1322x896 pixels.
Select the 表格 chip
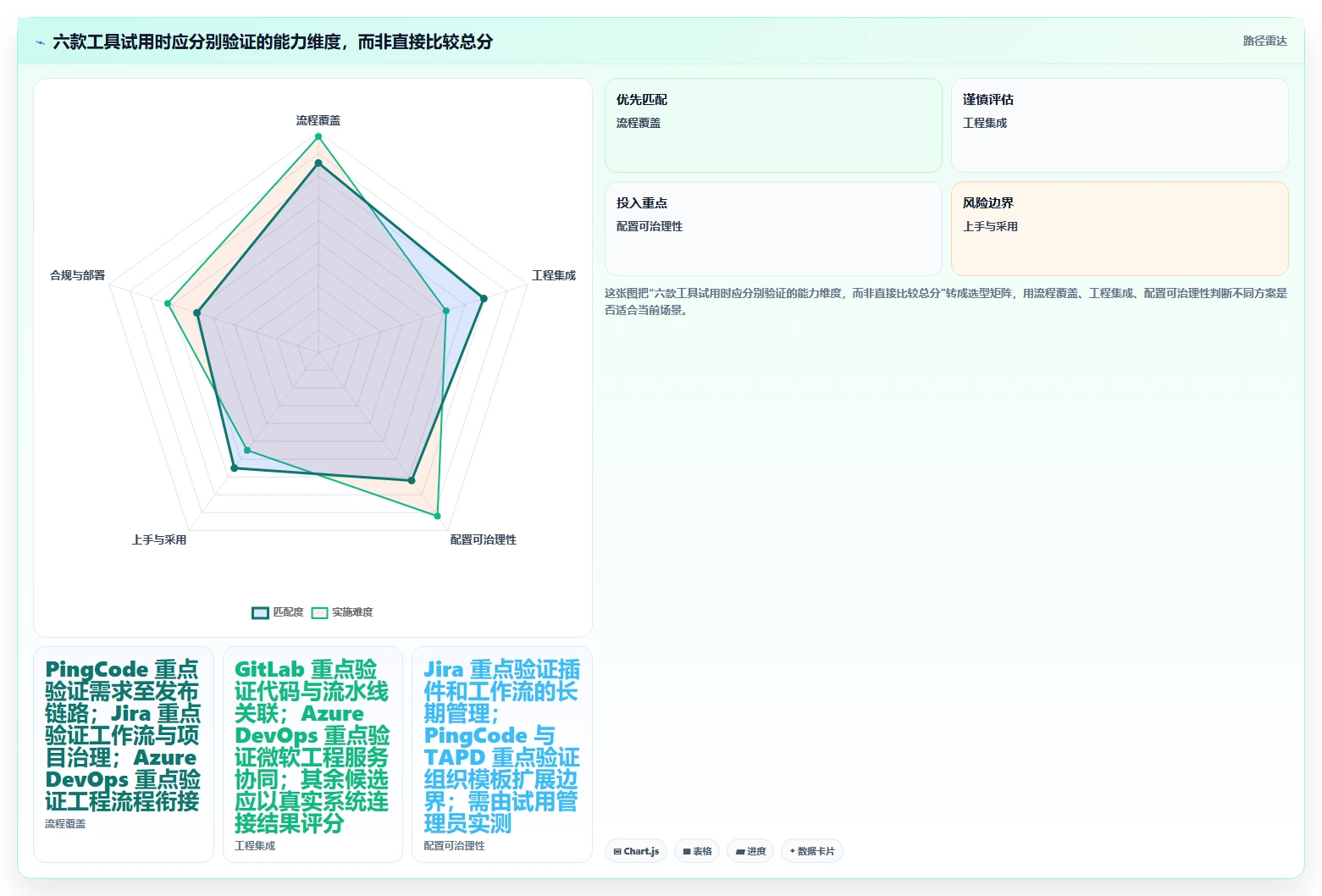(x=697, y=851)
